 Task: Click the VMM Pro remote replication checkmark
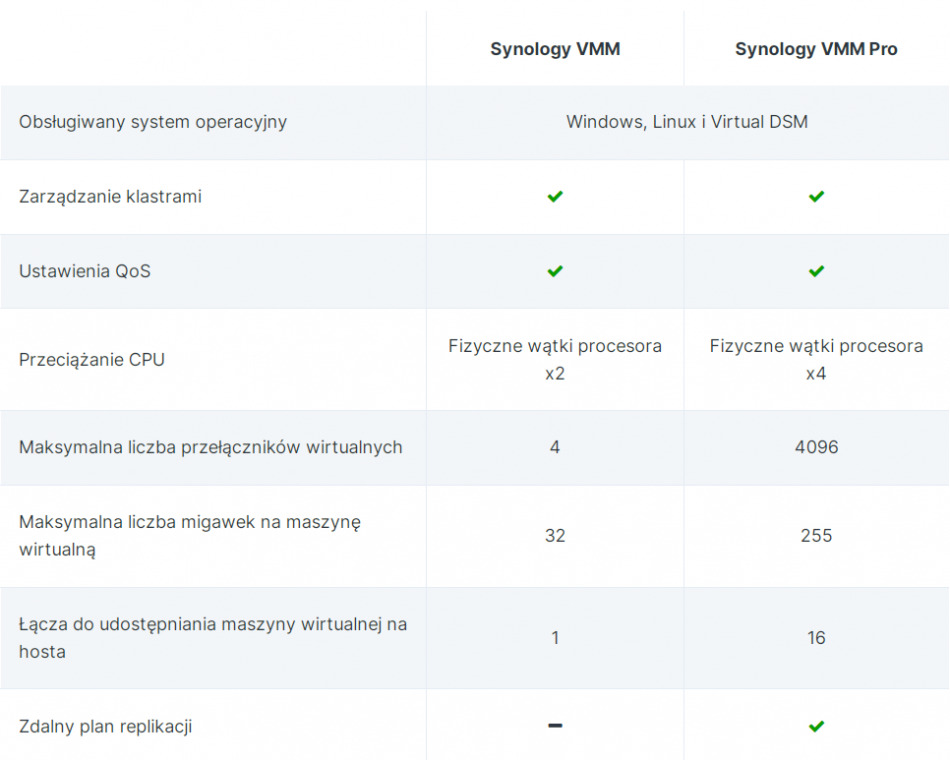(x=816, y=726)
